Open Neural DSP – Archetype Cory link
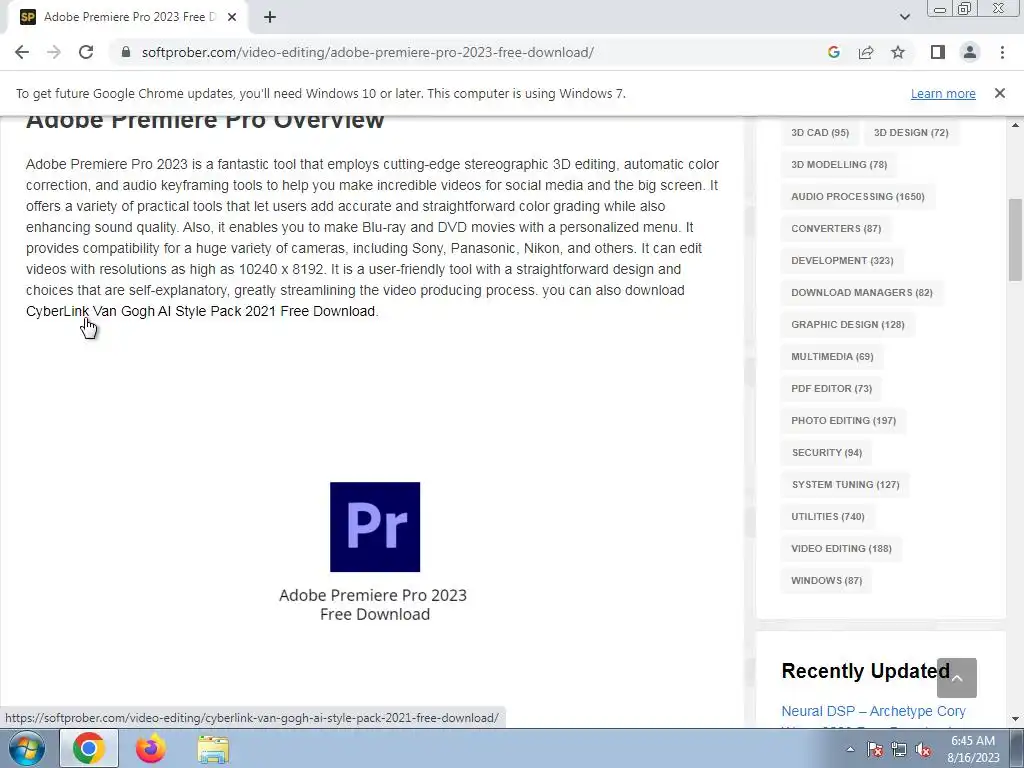Image resolution: width=1024 pixels, height=768 pixels. pos(873,711)
